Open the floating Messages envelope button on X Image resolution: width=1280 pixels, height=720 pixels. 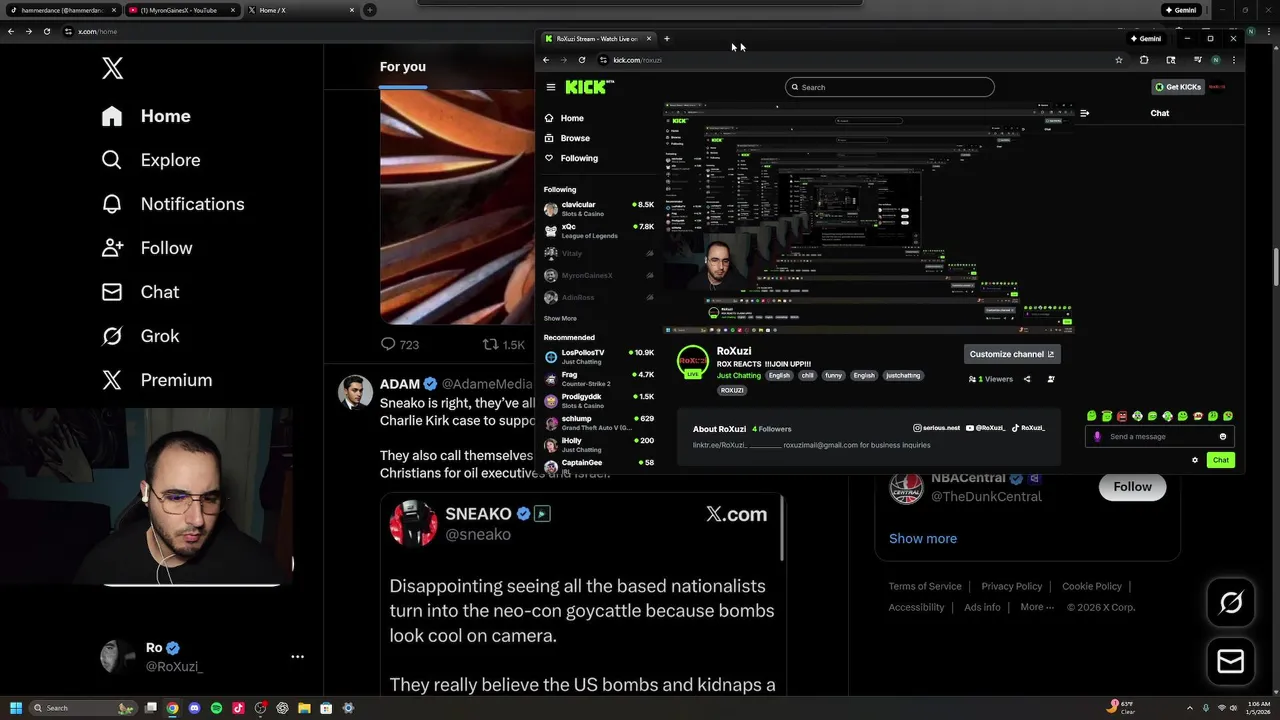tap(1231, 661)
